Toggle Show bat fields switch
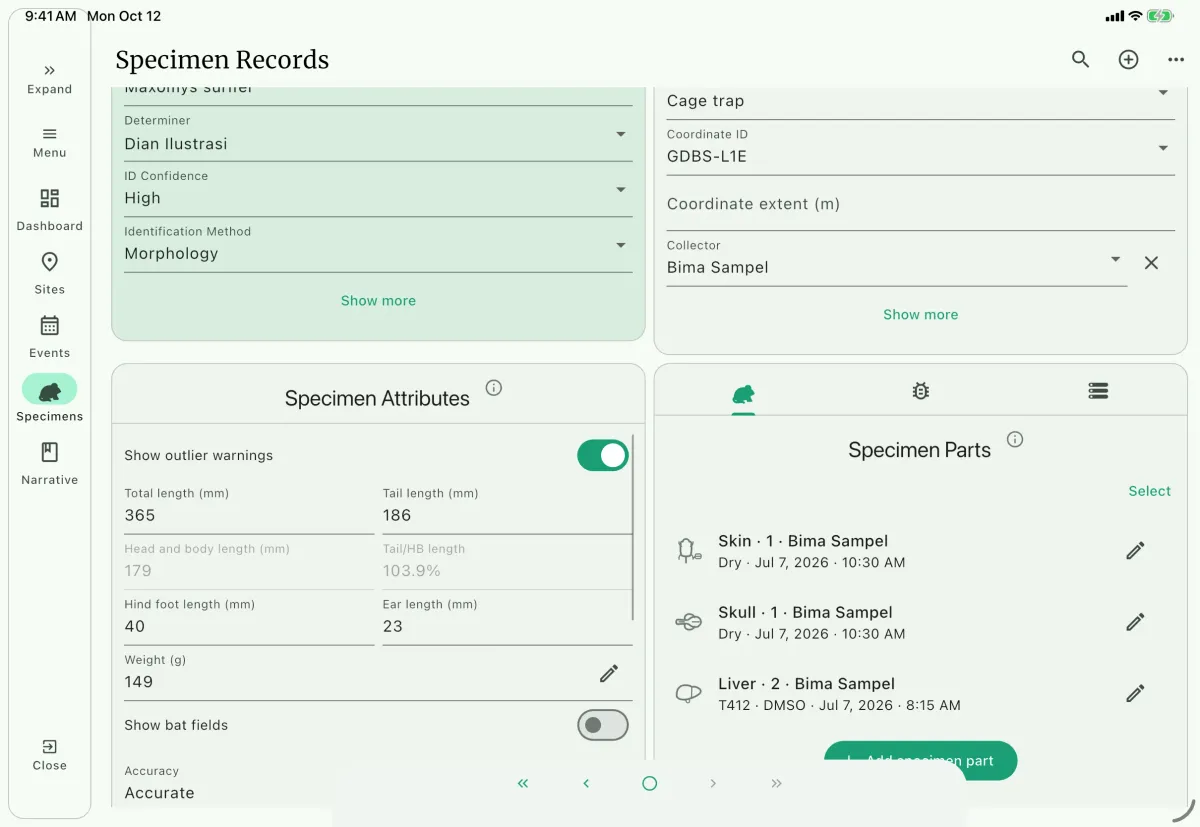 click(603, 725)
